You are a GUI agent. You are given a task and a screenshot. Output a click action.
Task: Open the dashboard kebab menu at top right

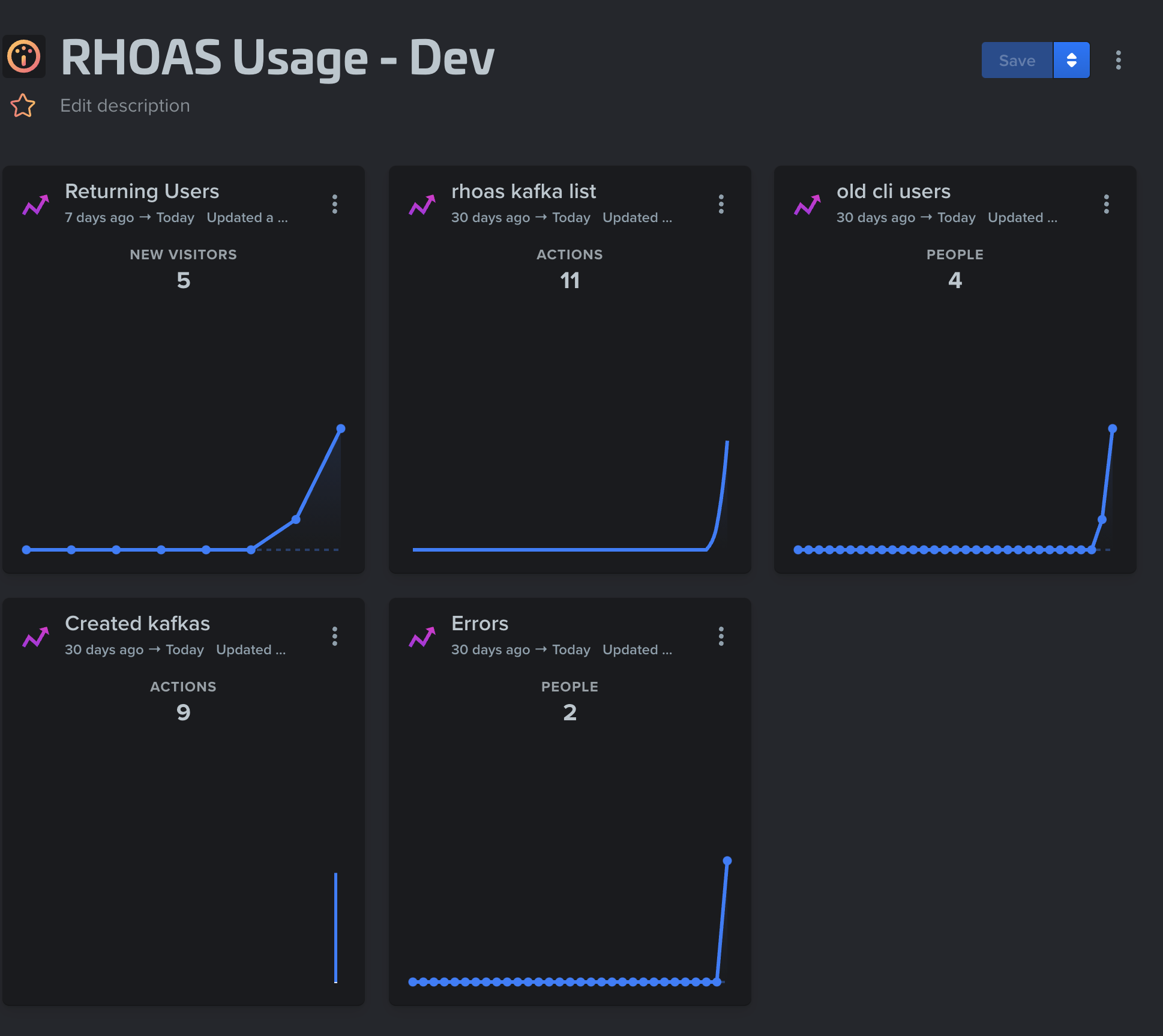pos(1118,60)
